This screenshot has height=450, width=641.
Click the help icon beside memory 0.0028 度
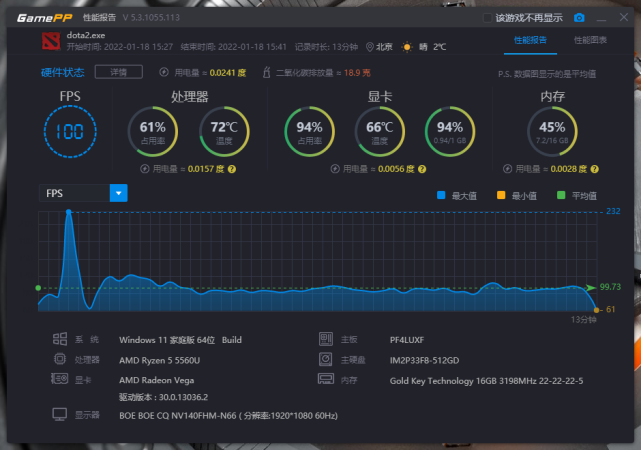(x=594, y=169)
